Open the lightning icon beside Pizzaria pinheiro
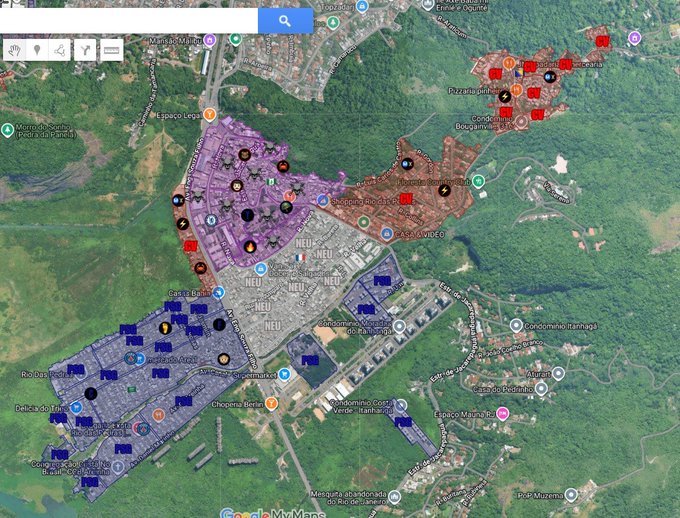Screen dimensions: 680x518 [504, 96]
